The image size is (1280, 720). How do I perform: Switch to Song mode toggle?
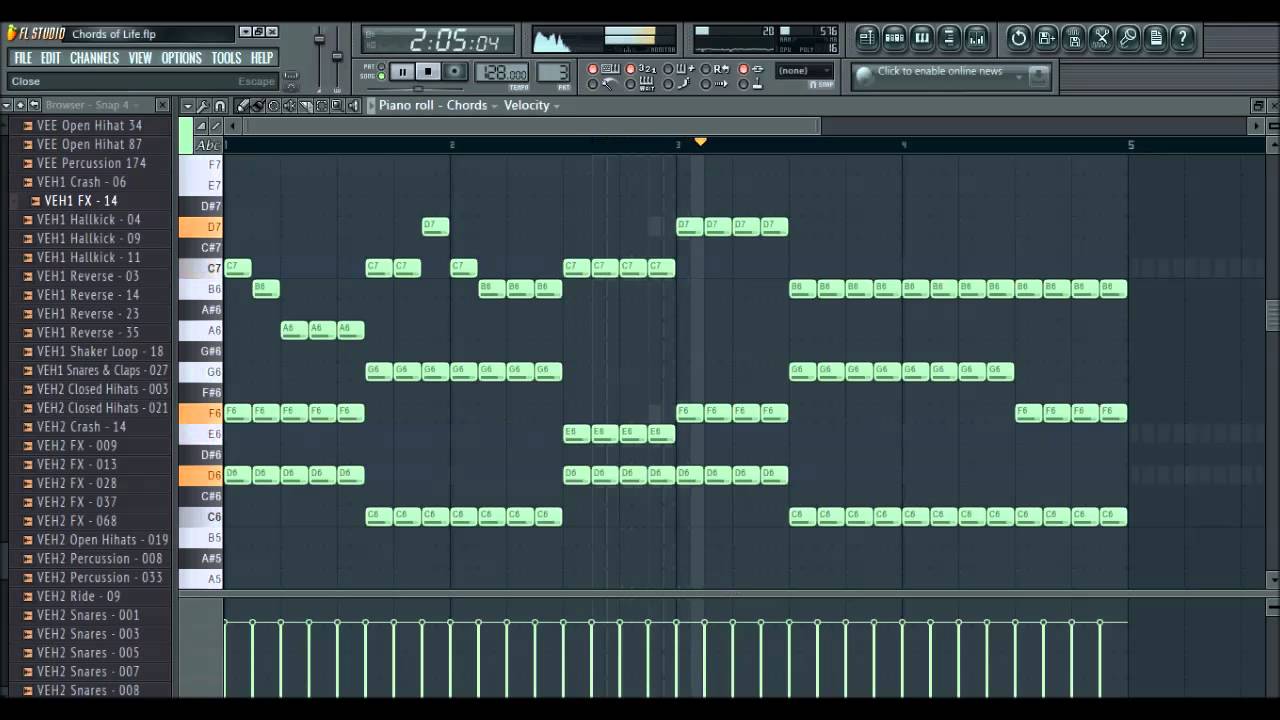coord(381,75)
